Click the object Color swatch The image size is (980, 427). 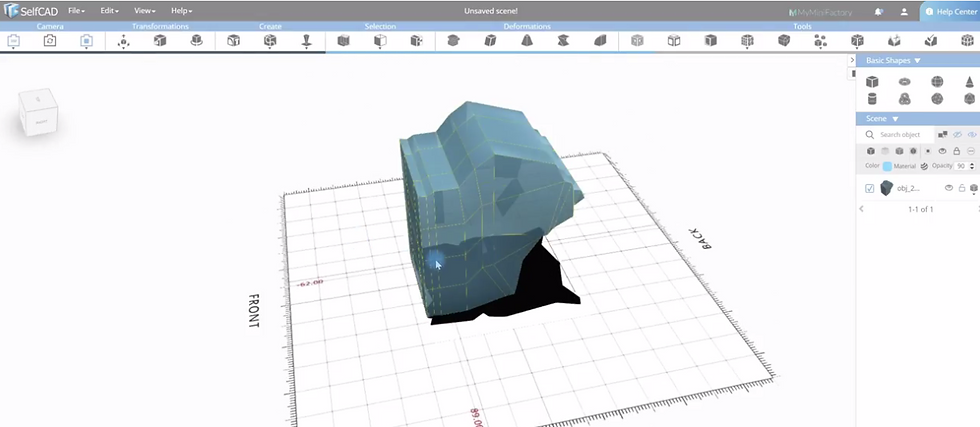pyautogui.click(x=887, y=166)
